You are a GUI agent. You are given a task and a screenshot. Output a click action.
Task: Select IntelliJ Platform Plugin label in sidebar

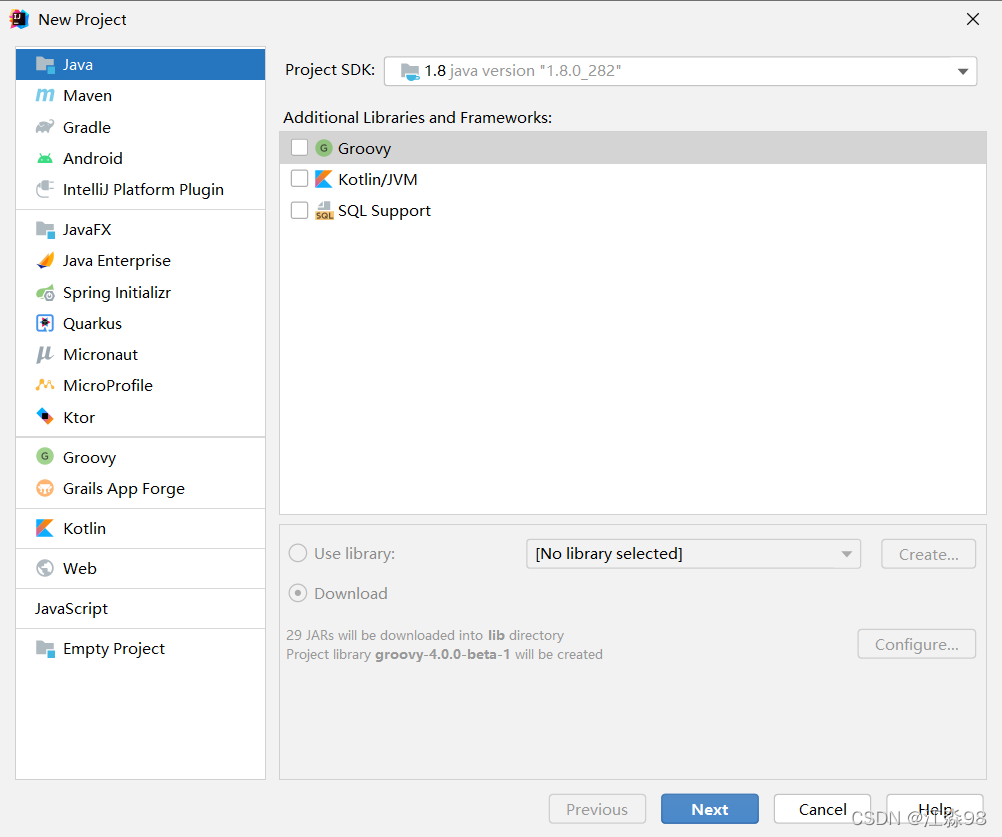(143, 190)
